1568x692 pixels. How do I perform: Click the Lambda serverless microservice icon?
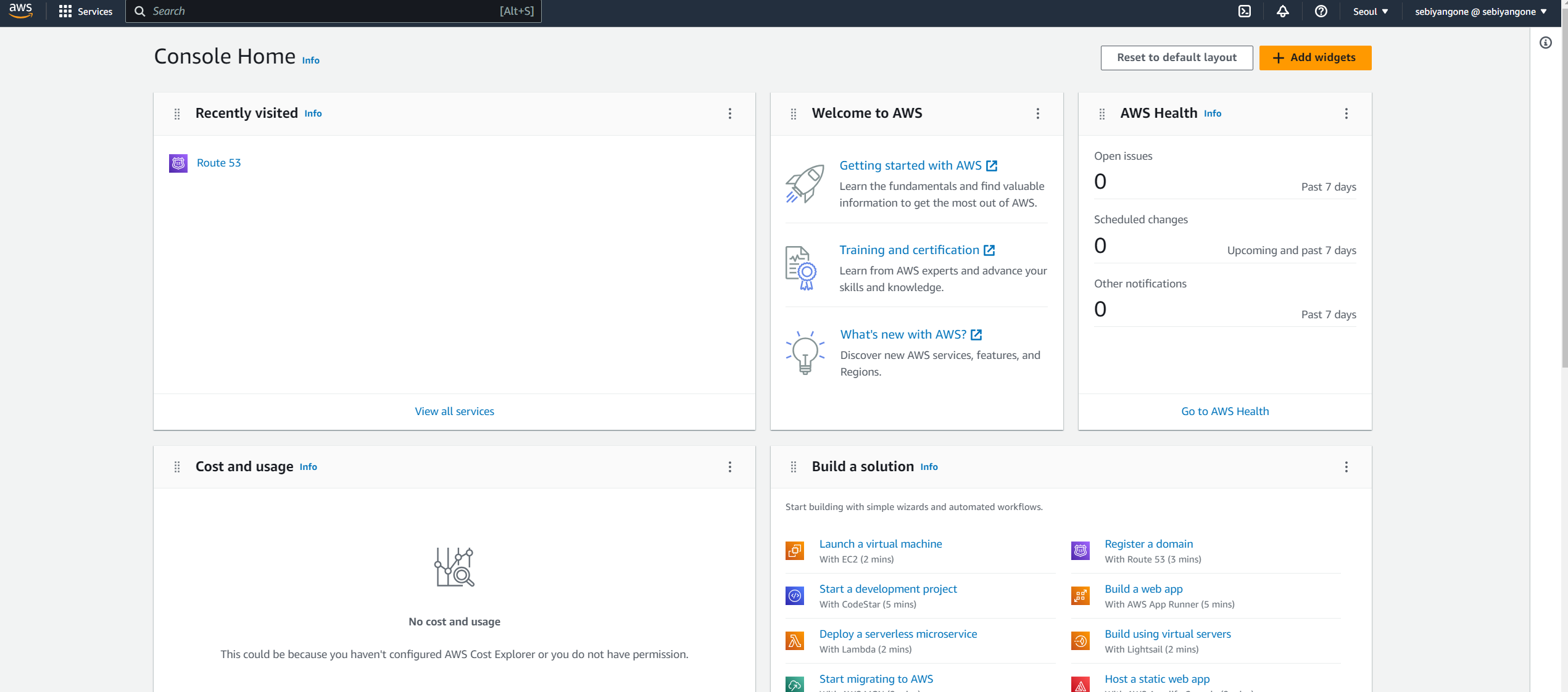[795, 640]
